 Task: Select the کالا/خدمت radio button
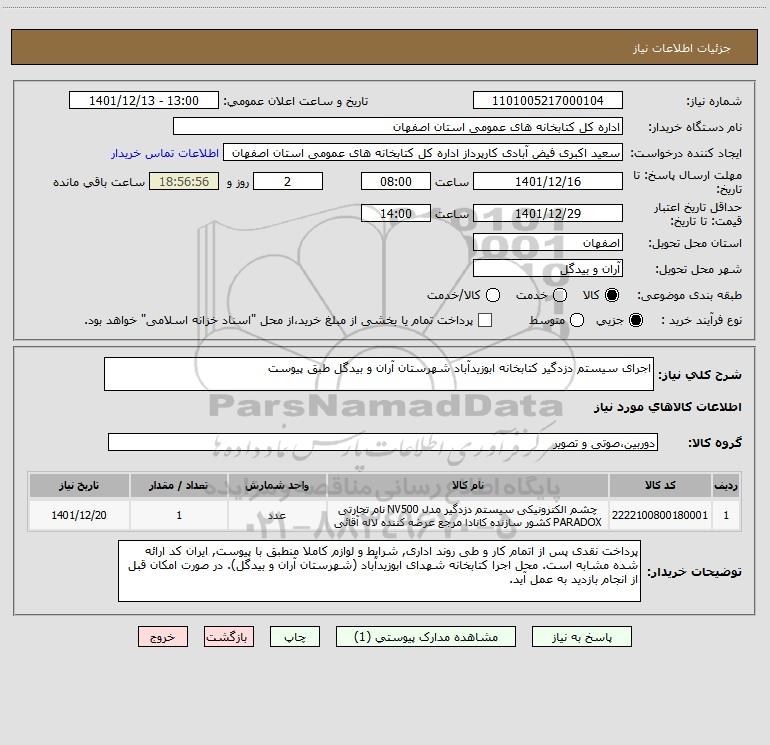point(493,295)
